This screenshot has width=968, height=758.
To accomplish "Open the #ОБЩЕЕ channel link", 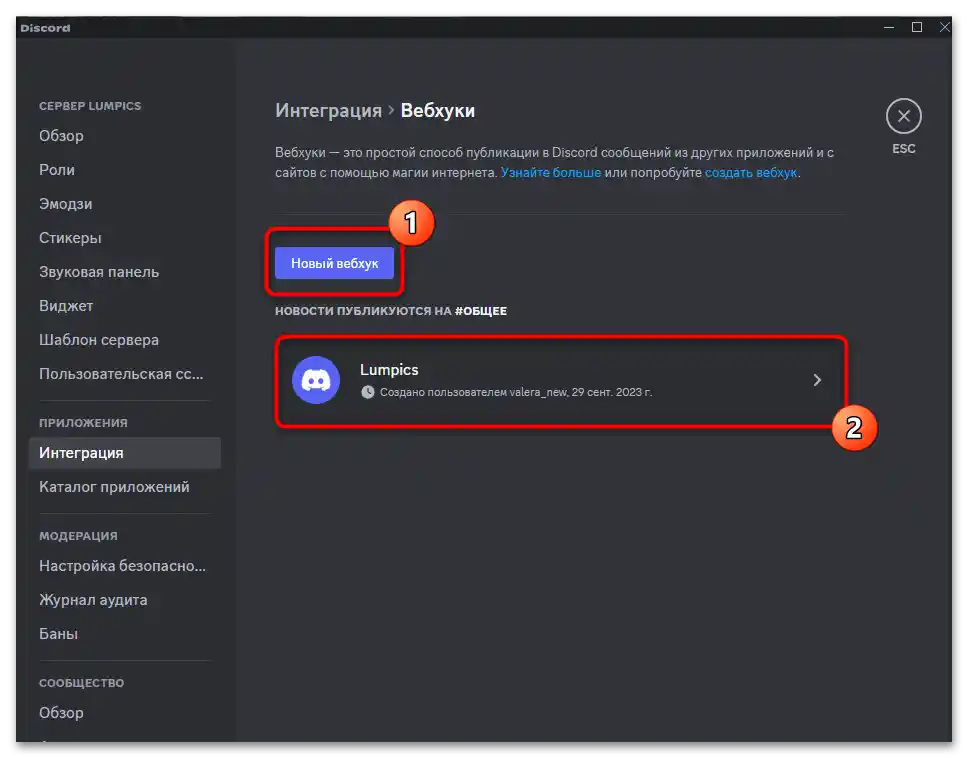I will (482, 310).
